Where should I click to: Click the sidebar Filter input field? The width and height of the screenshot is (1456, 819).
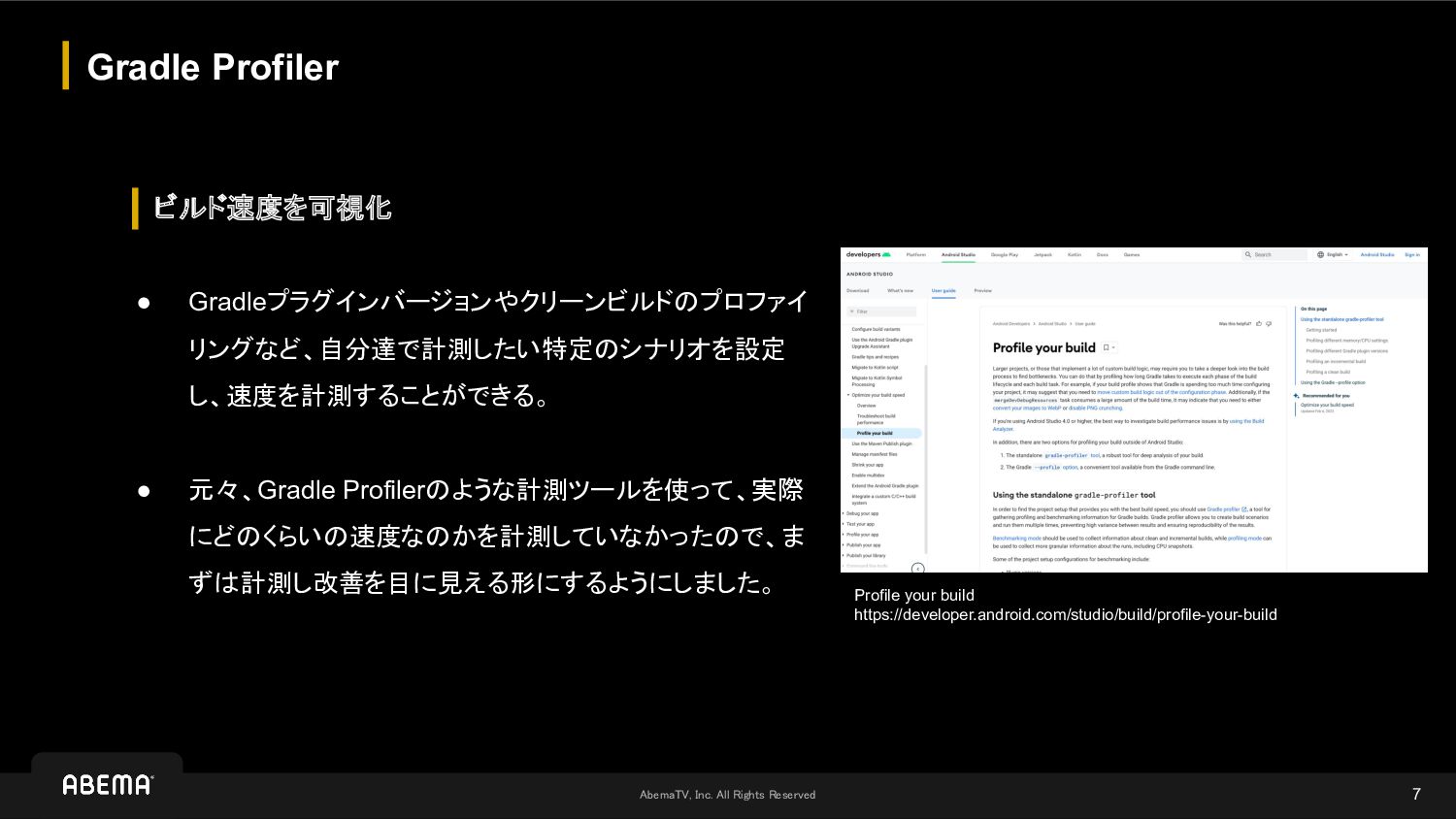(881, 311)
